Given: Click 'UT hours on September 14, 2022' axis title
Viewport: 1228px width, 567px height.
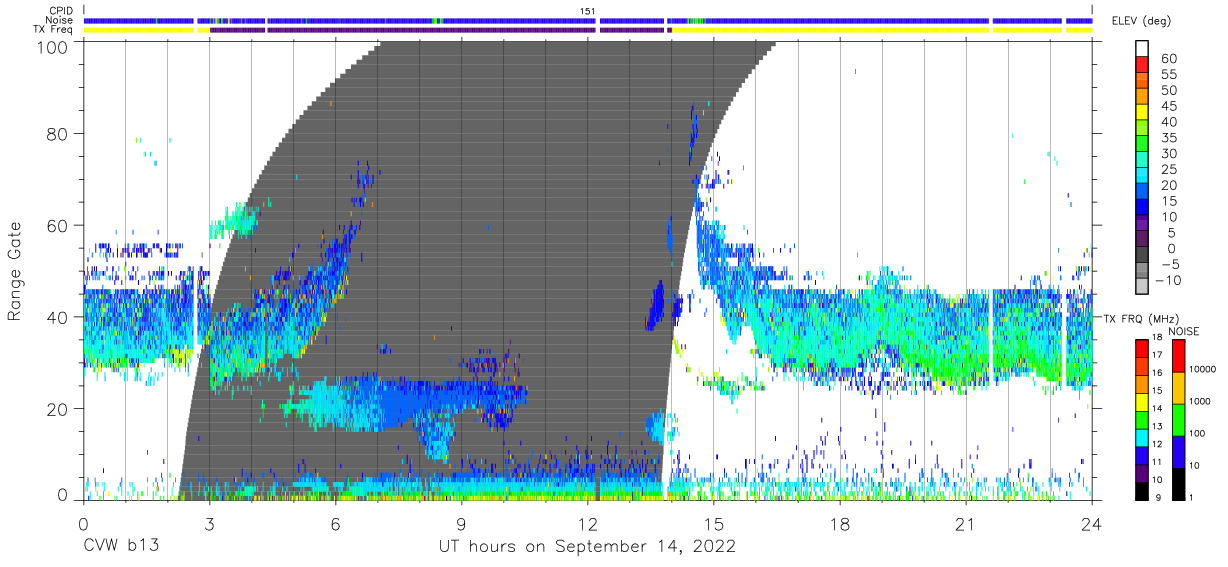Looking at the screenshot, I should tap(587, 548).
